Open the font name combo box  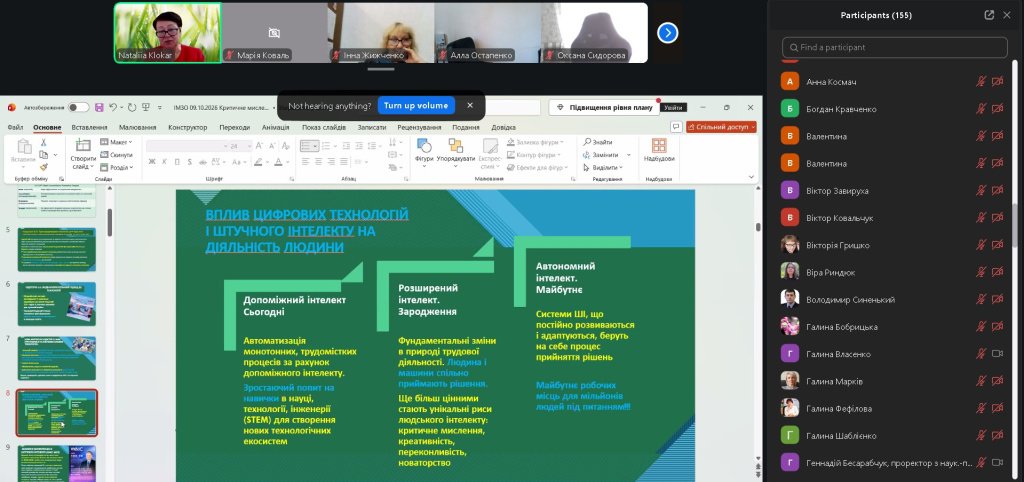click(186, 146)
